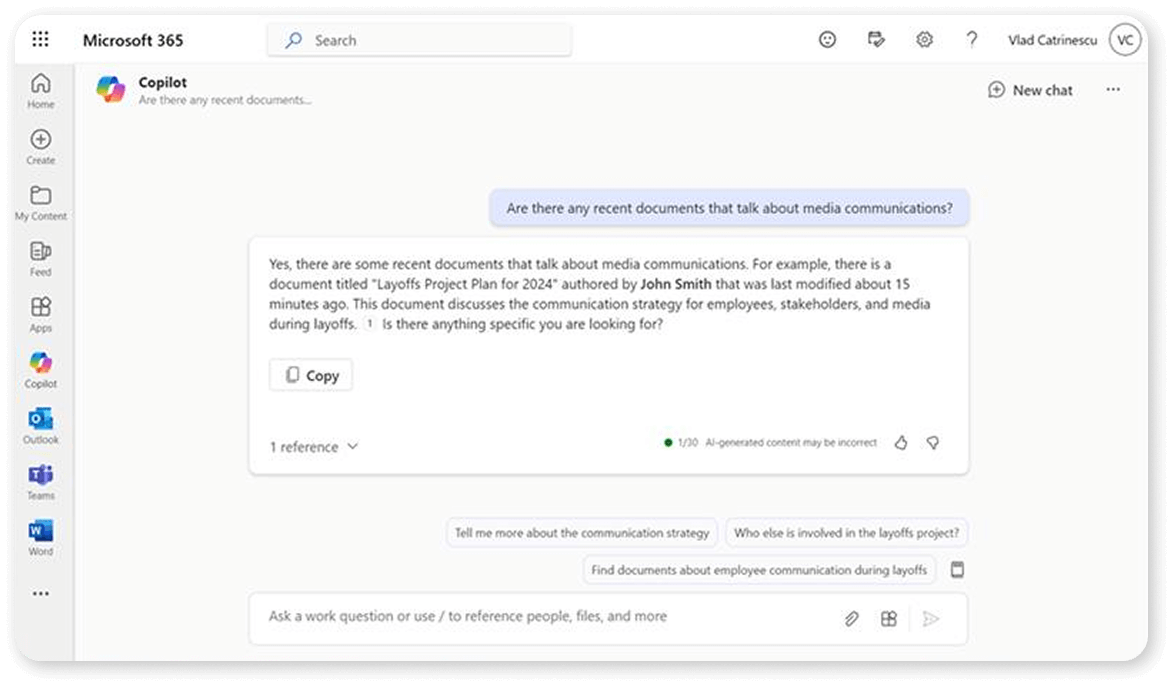
Task: Open the prompt guide icon beside suggestions
Action: (957, 570)
